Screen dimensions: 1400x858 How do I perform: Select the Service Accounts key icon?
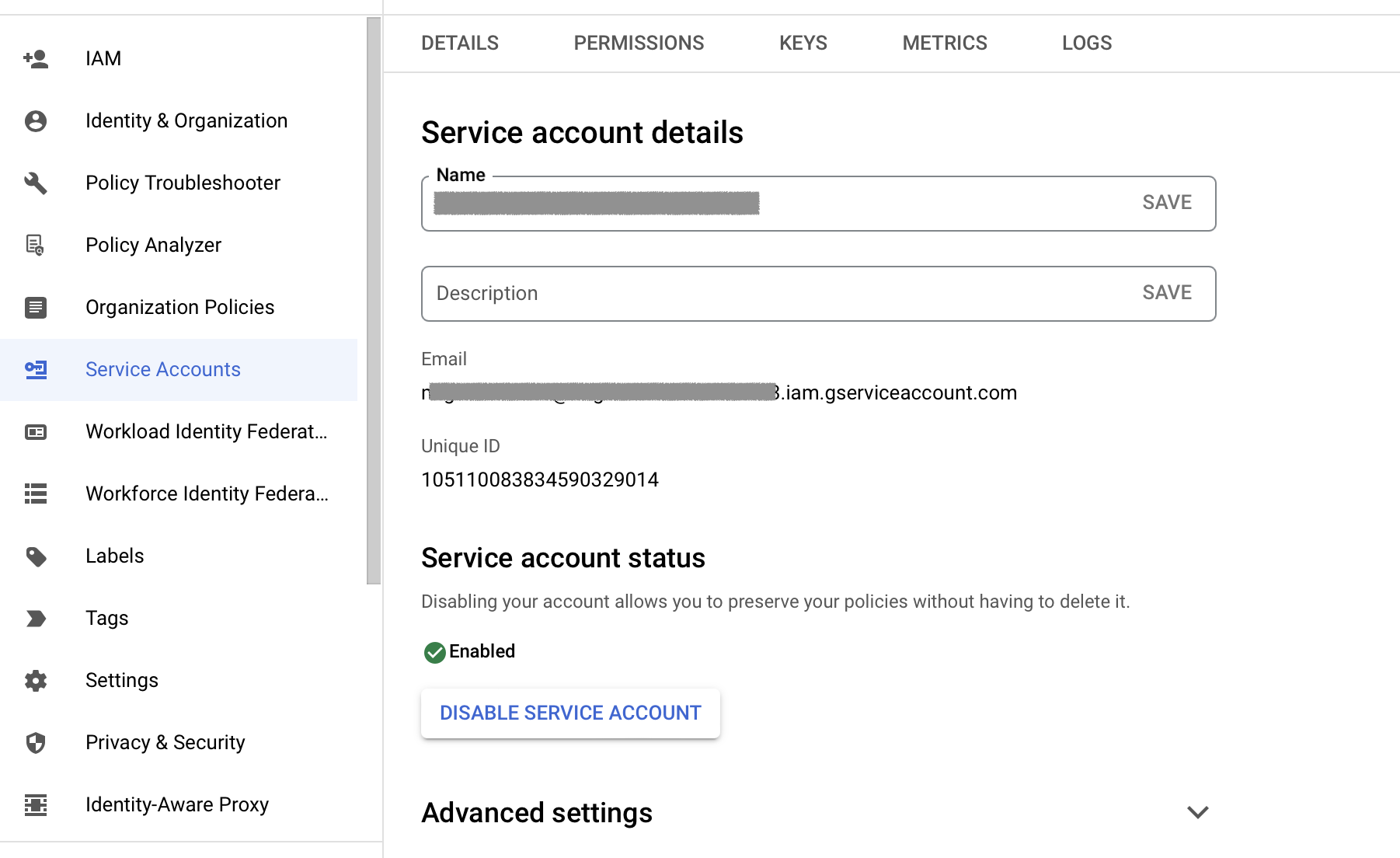[x=36, y=370]
